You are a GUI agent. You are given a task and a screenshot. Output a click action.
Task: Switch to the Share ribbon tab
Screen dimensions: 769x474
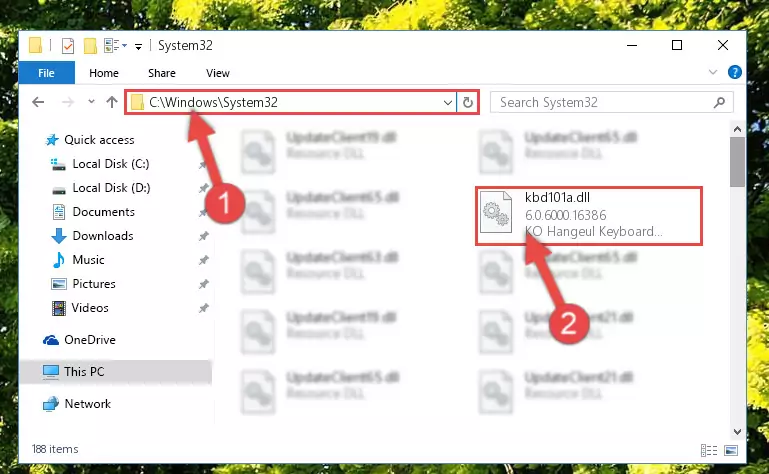pyautogui.click(x=162, y=73)
